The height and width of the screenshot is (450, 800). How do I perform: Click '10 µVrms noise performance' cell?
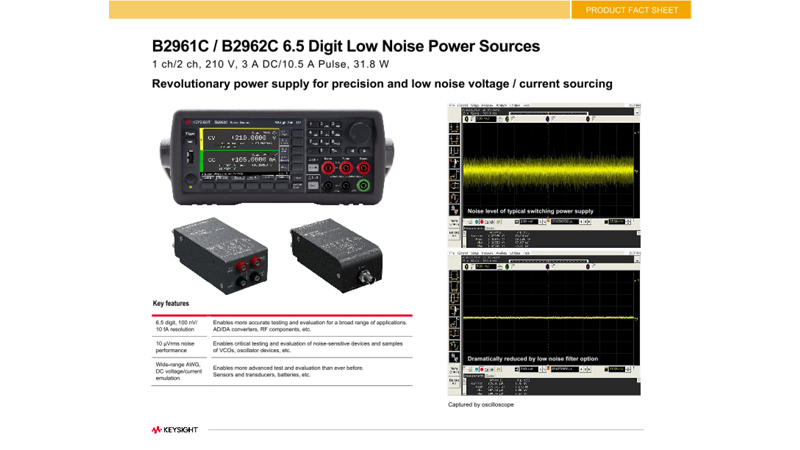[x=175, y=347]
